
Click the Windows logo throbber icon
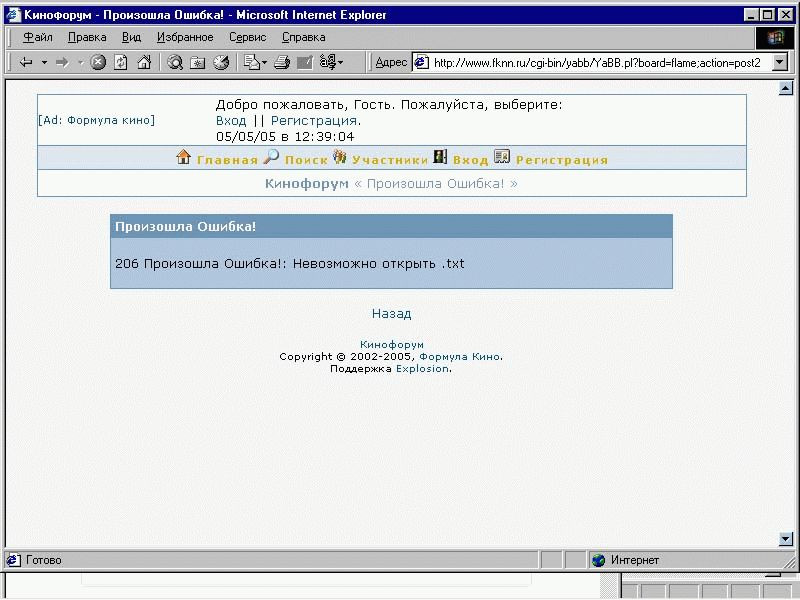[774, 38]
